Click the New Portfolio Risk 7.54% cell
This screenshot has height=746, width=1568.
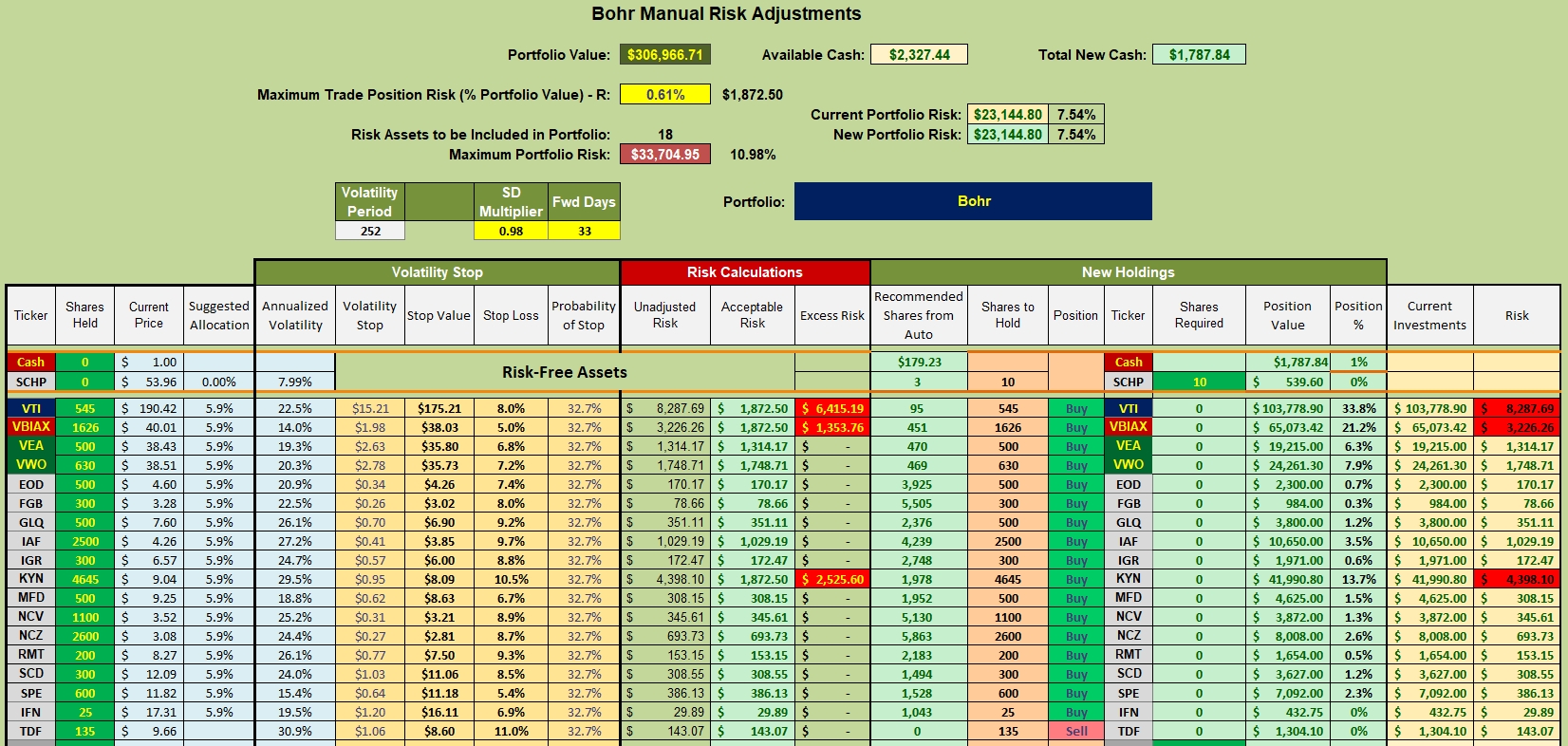click(1076, 135)
